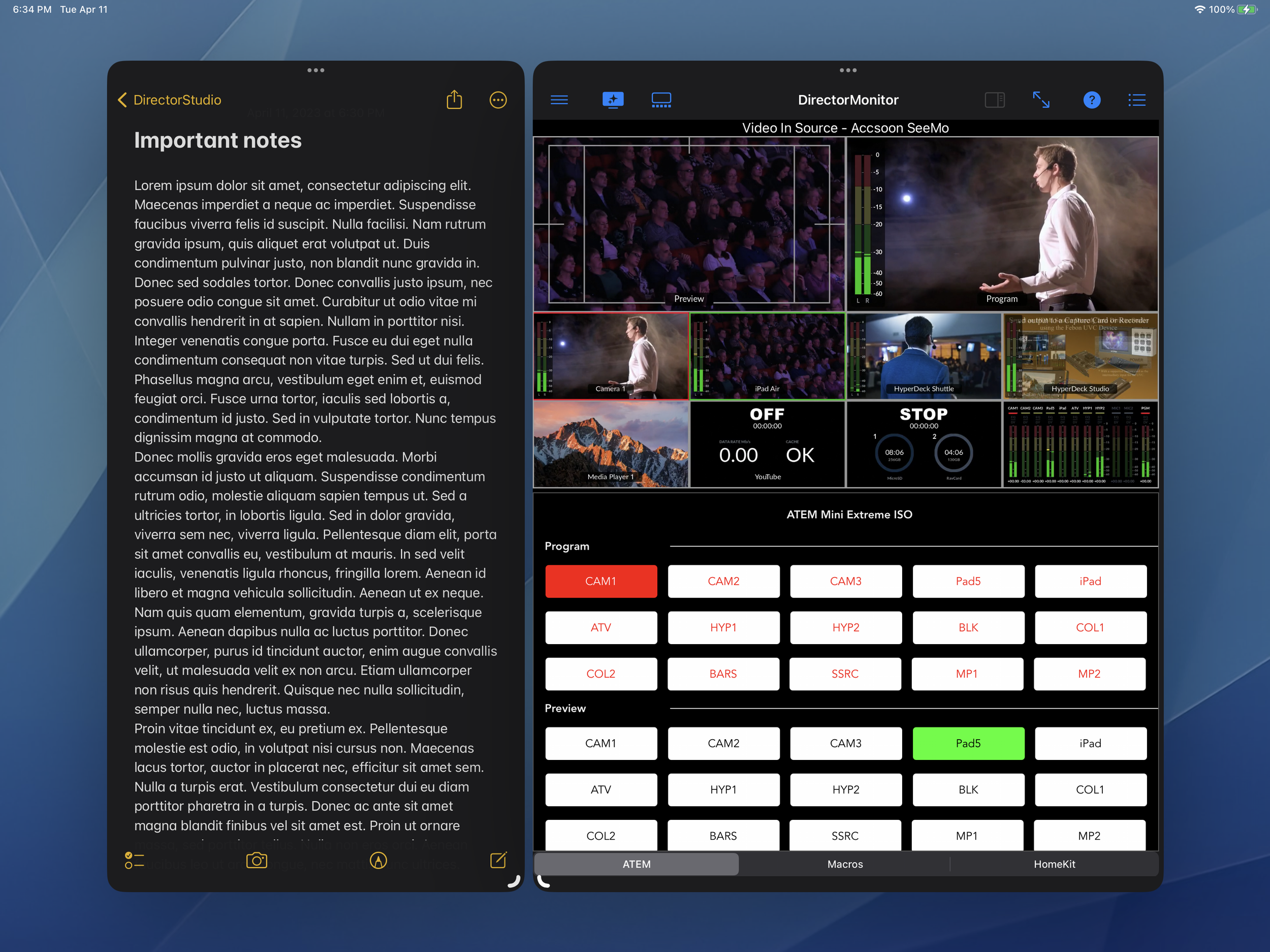Open the DirectorMonitor window three-dot multitasking control
The height and width of the screenshot is (952, 1270).
click(848, 70)
